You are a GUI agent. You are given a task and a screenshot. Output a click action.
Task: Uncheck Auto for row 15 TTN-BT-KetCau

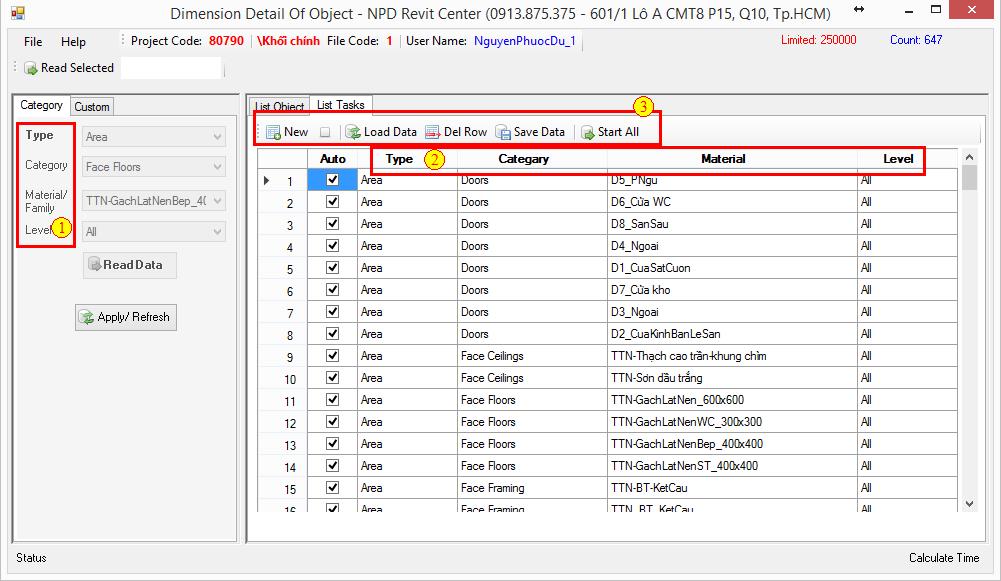coord(333,488)
